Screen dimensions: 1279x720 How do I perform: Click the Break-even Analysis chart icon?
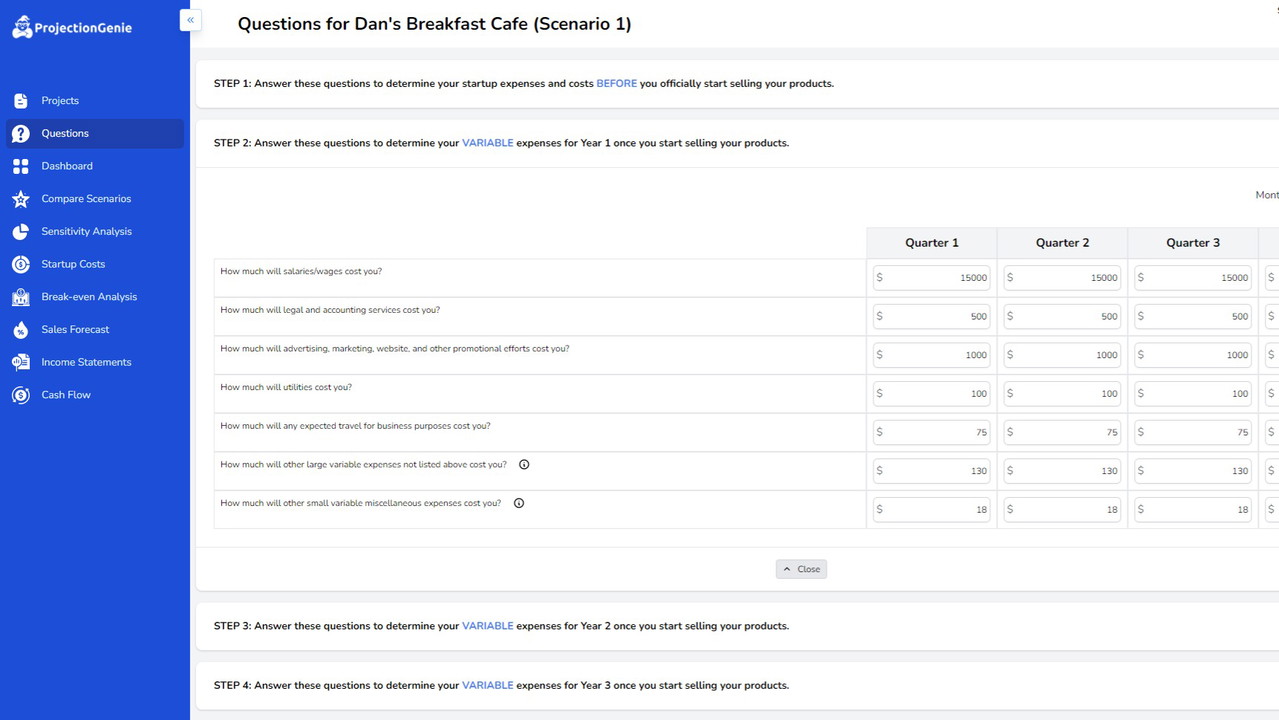coord(21,297)
